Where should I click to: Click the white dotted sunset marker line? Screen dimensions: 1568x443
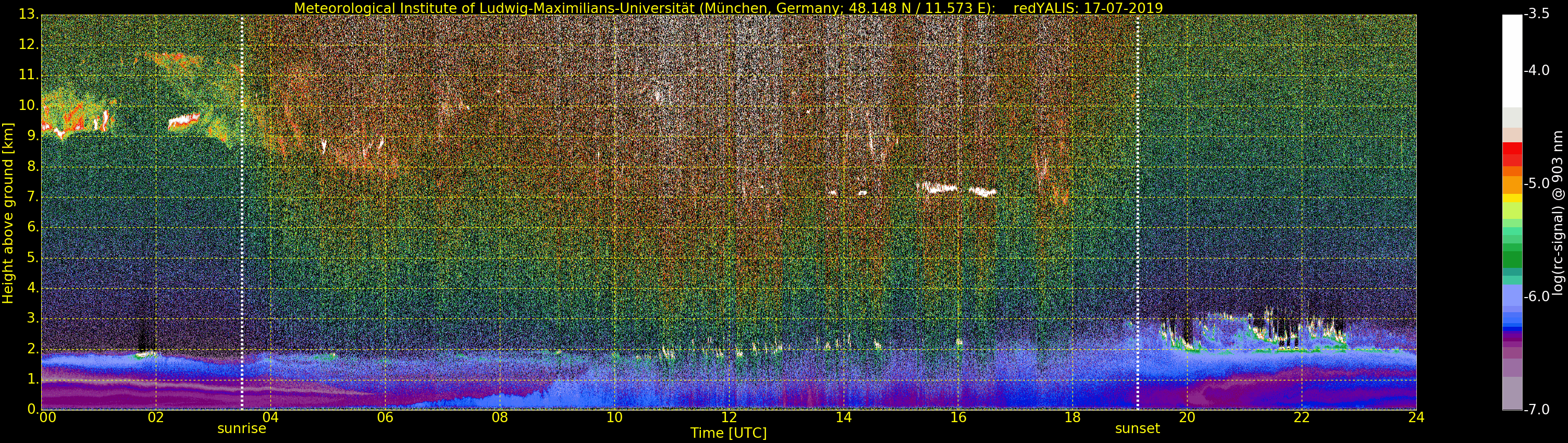tap(1137, 212)
